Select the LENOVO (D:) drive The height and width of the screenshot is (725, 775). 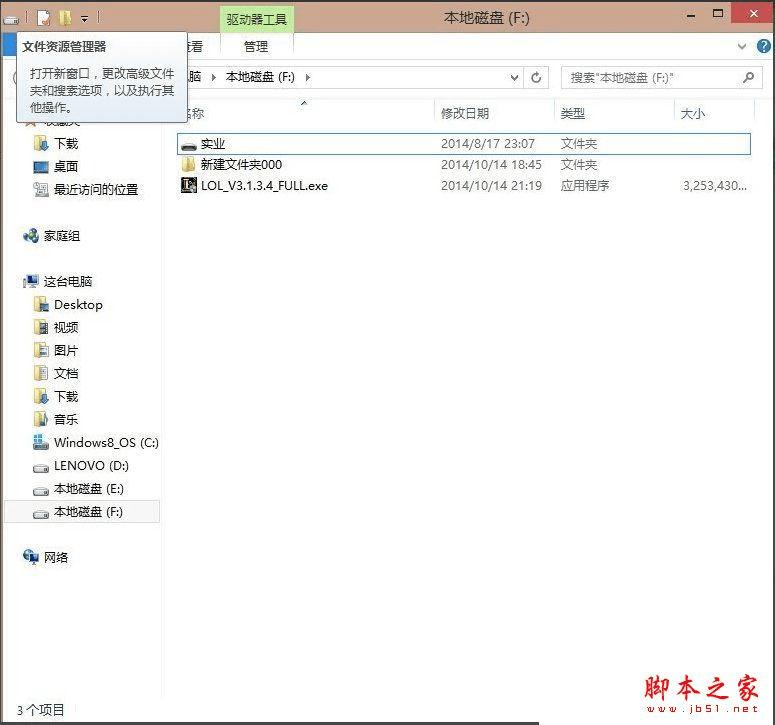91,466
